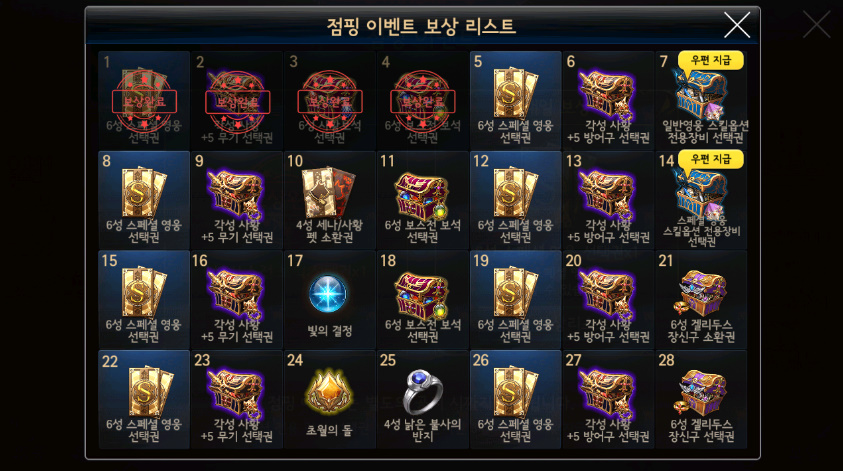Click day 21 Gelidus accessory chest
Screen dimensions: 843x471
click(x=701, y=294)
